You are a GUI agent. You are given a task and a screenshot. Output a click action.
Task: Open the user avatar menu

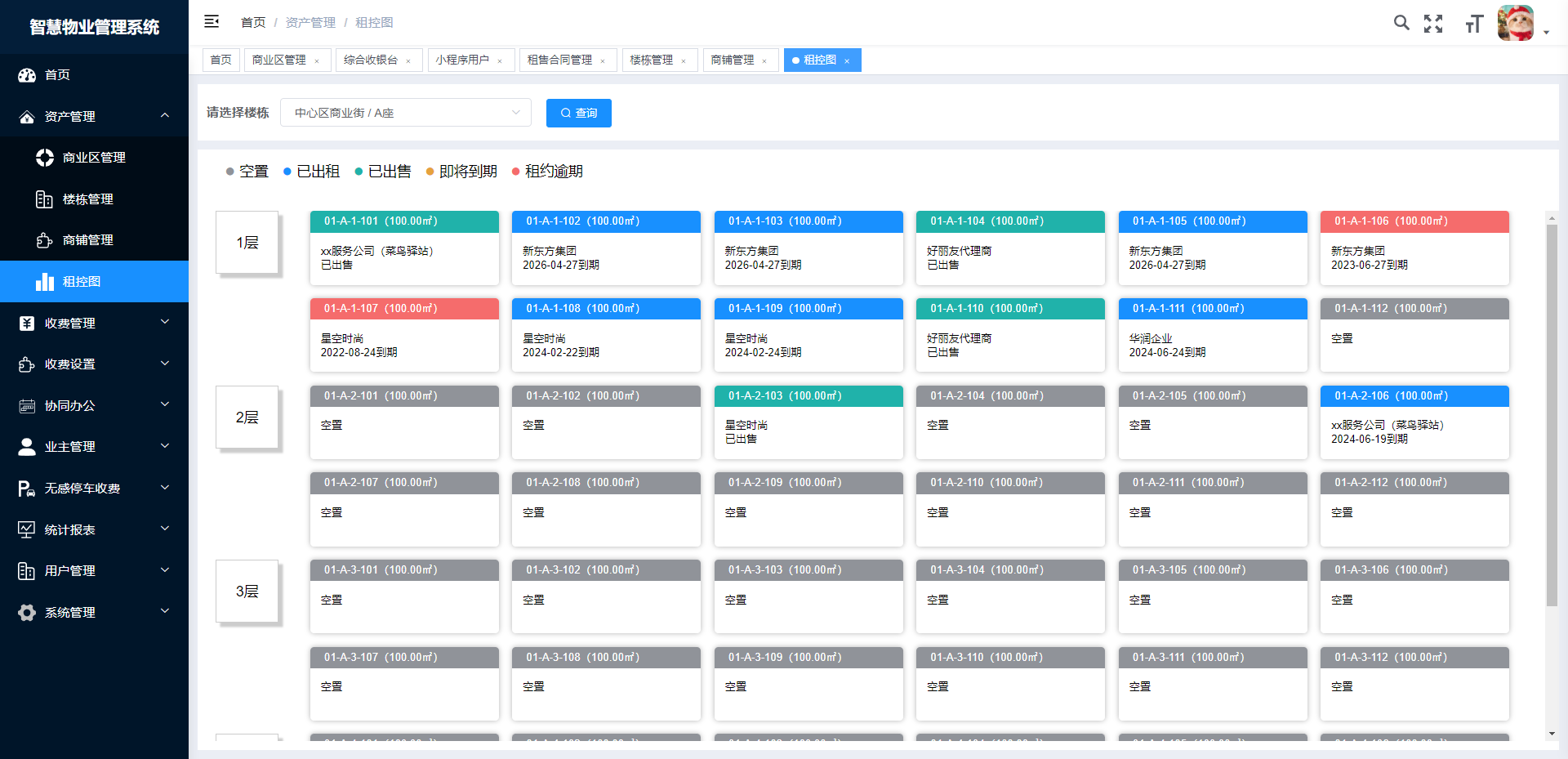click(1516, 23)
